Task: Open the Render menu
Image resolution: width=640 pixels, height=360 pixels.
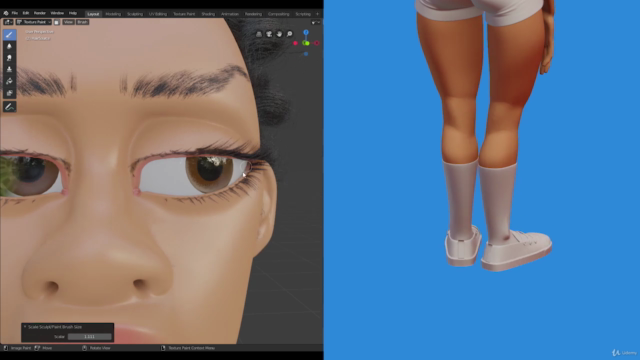Action: (x=40, y=13)
